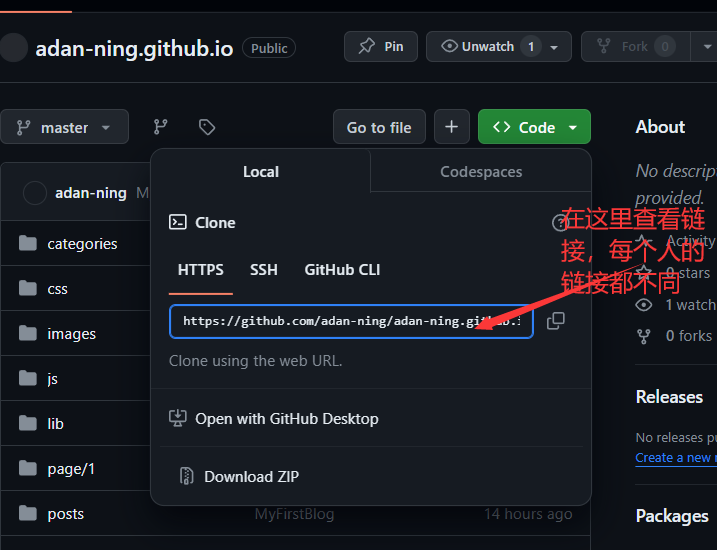Open the images folder

pyautogui.click(x=72, y=334)
